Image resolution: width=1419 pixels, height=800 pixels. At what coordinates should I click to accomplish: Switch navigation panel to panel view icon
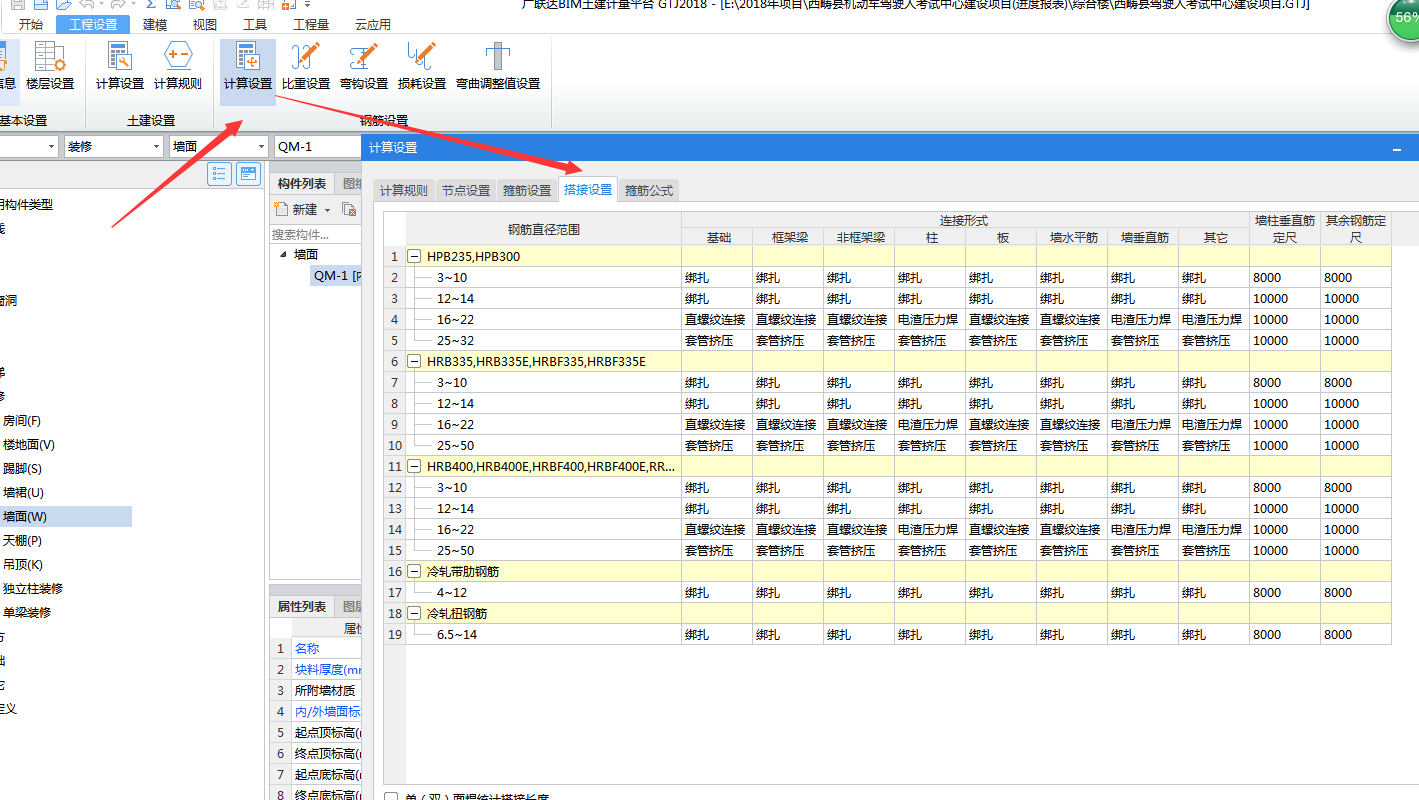248,174
